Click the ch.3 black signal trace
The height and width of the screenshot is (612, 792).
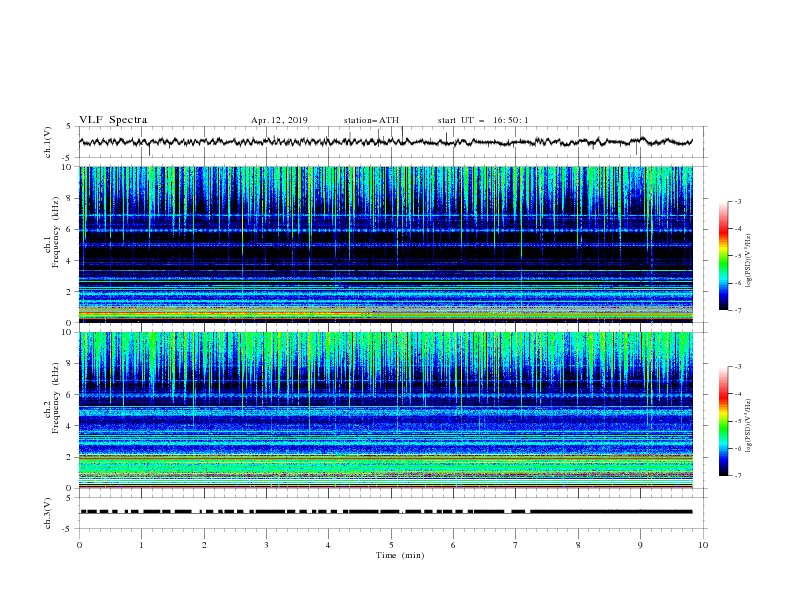[386, 512]
